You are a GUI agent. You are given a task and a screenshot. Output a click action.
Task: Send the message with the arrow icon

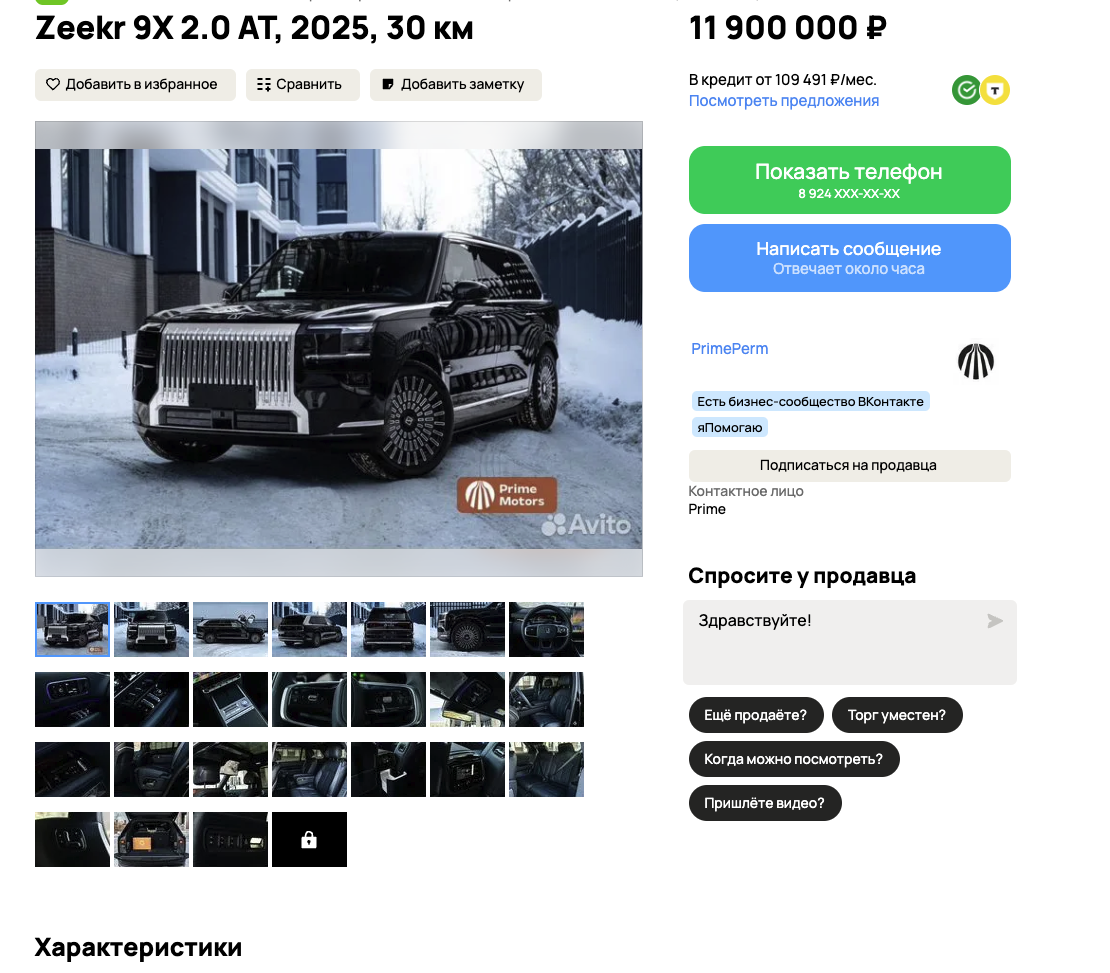coord(995,621)
